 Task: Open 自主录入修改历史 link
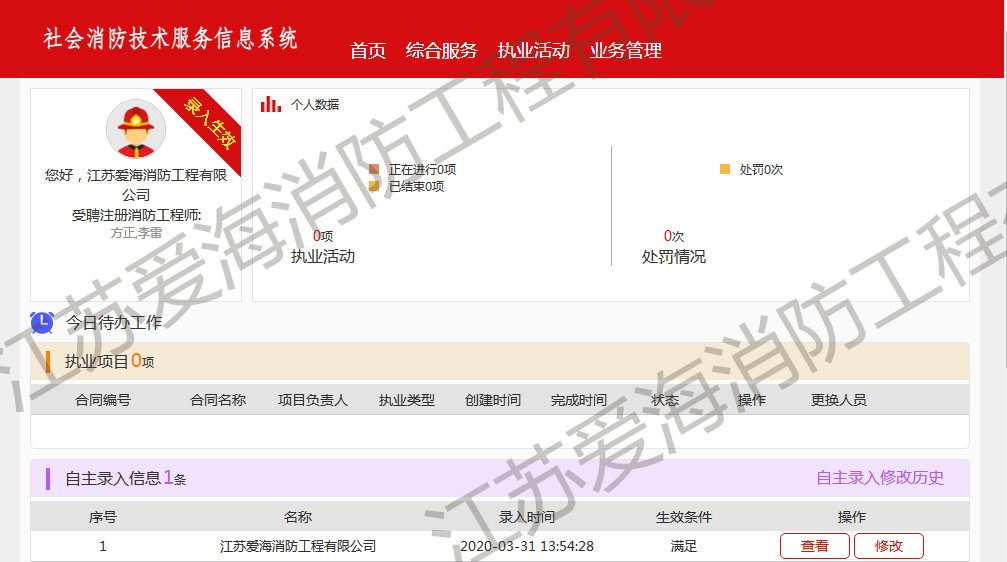(x=880, y=478)
